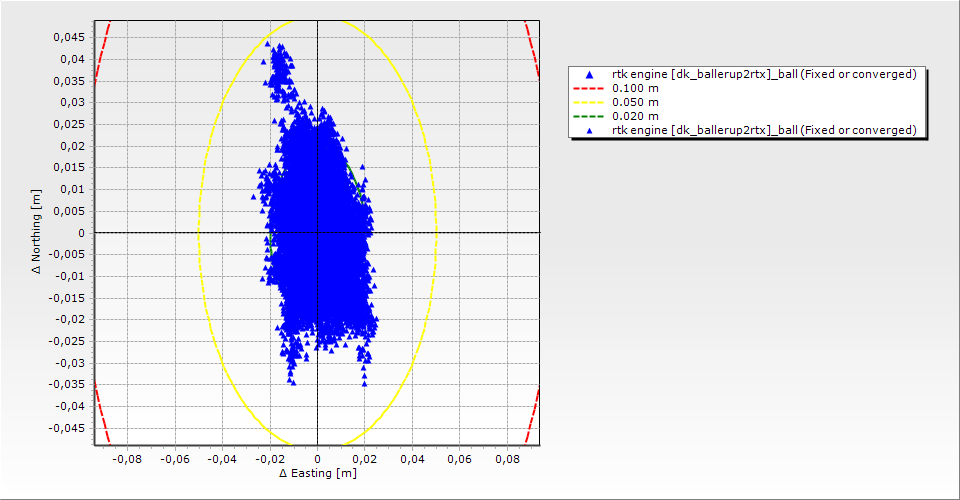Click yellow dashed line swatch in legend
Viewport: 960px width, 500px height.
tap(588, 102)
